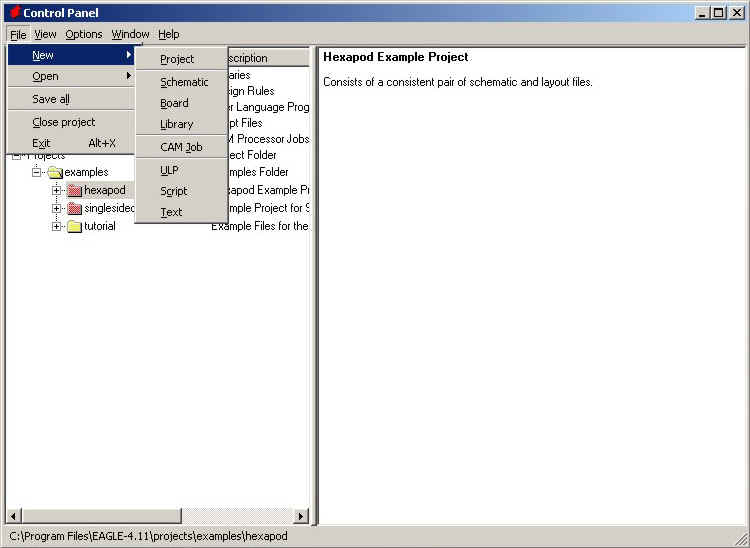Click the status bar path ending in hexapod

[x=148, y=536]
